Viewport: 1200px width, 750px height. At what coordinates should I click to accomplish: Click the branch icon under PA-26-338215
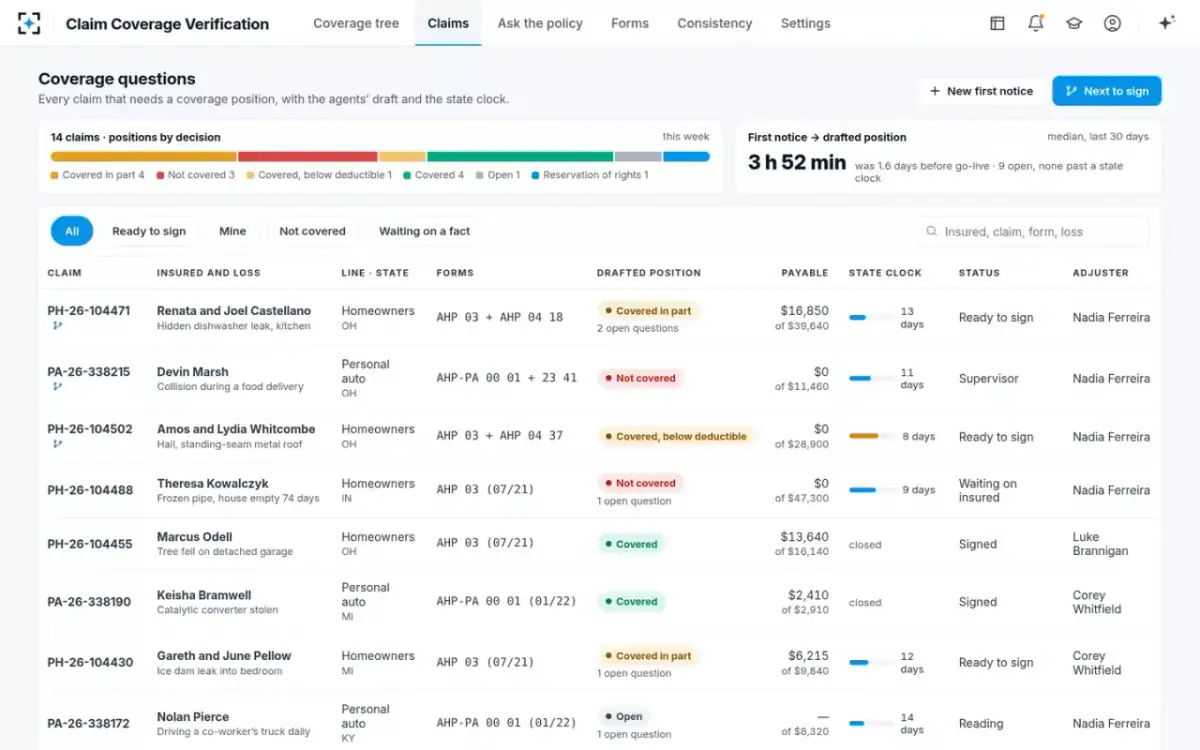point(56,386)
